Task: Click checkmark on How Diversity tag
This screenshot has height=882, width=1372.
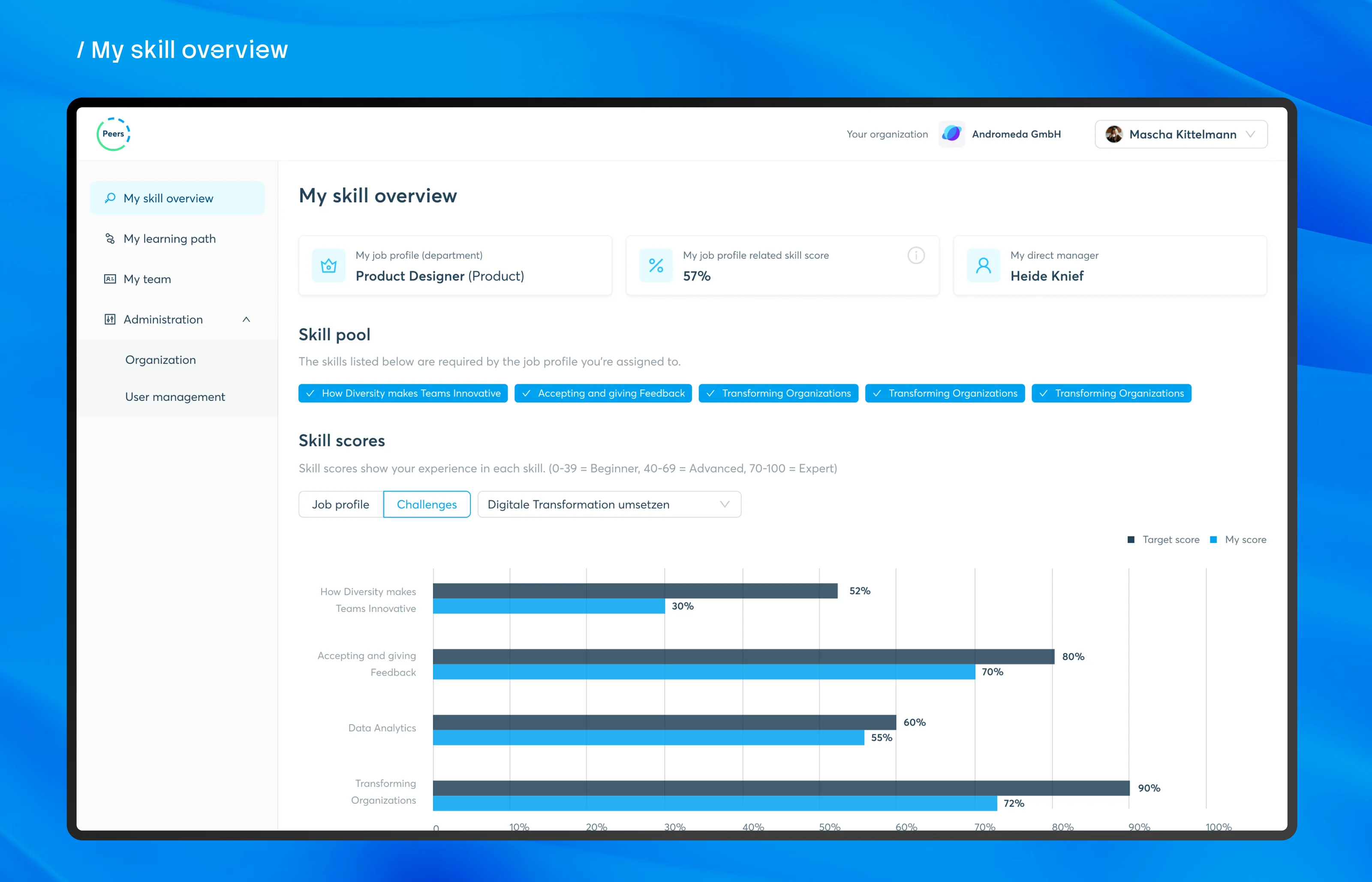Action: [310, 394]
